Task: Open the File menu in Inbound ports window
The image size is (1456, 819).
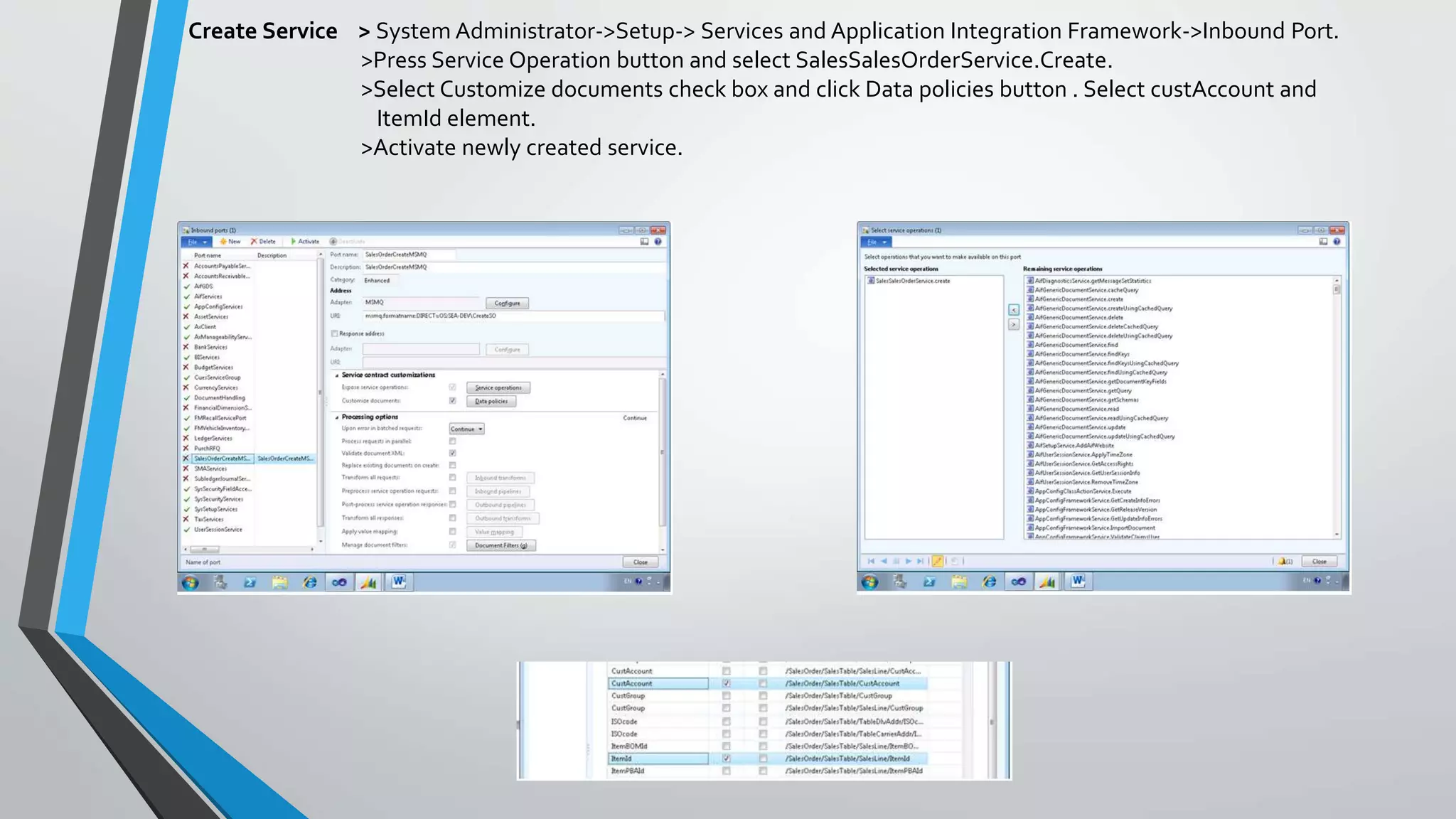Action: pyautogui.click(x=196, y=242)
